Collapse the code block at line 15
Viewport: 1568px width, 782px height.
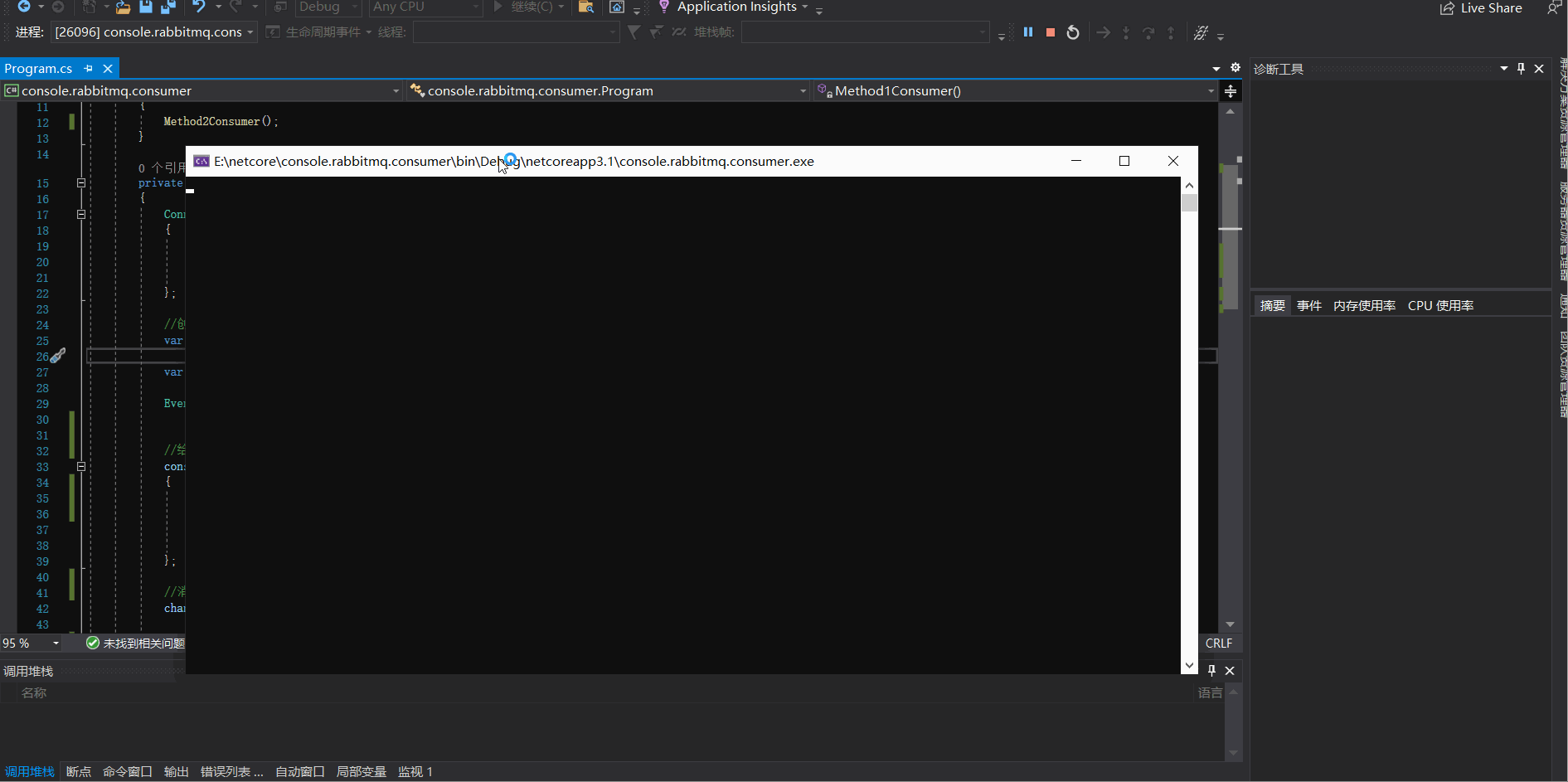pyautogui.click(x=81, y=183)
